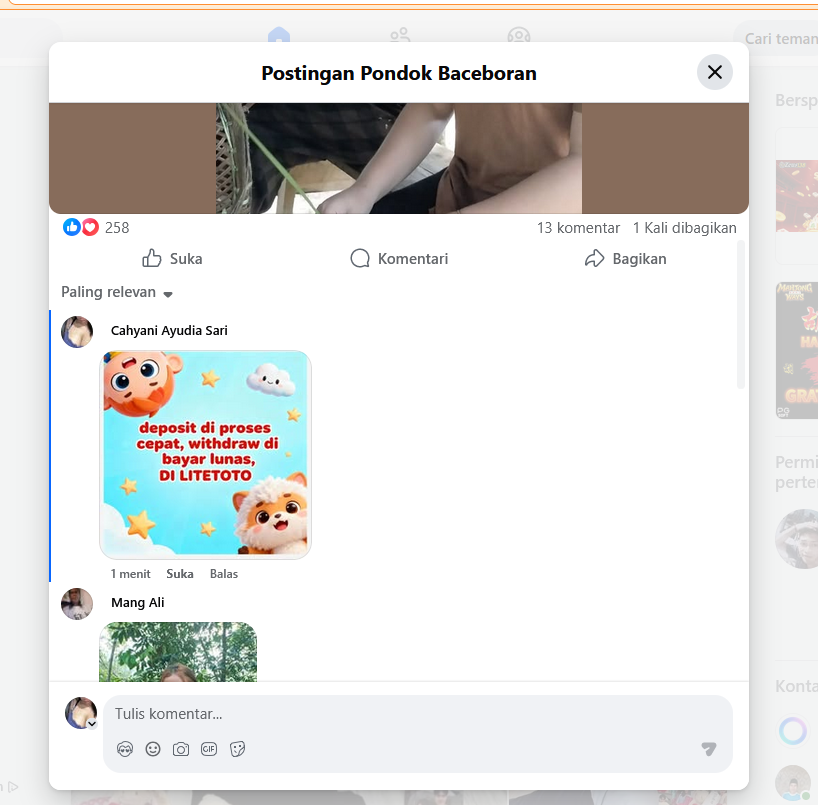Open the 258 reactions count
Image resolution: width=818 pixels, height=805 pixels.
pos(117,227)
